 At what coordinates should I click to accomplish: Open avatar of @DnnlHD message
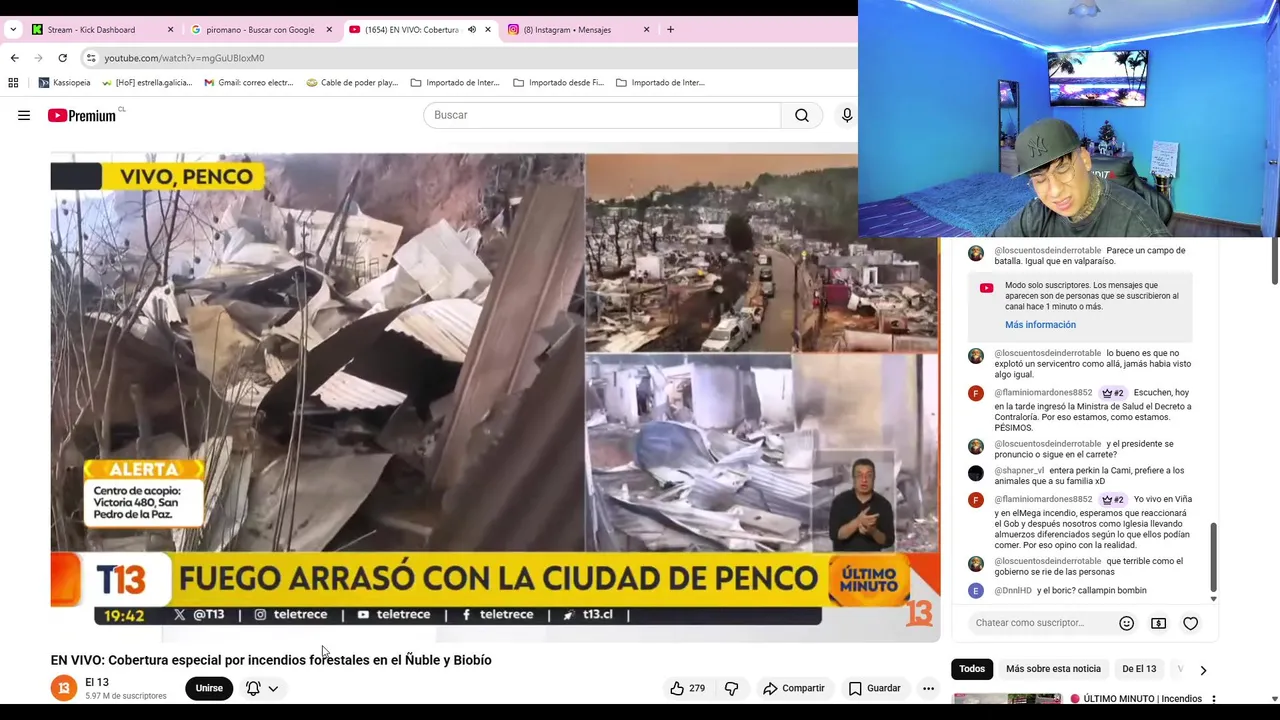[x=976, y=591]
